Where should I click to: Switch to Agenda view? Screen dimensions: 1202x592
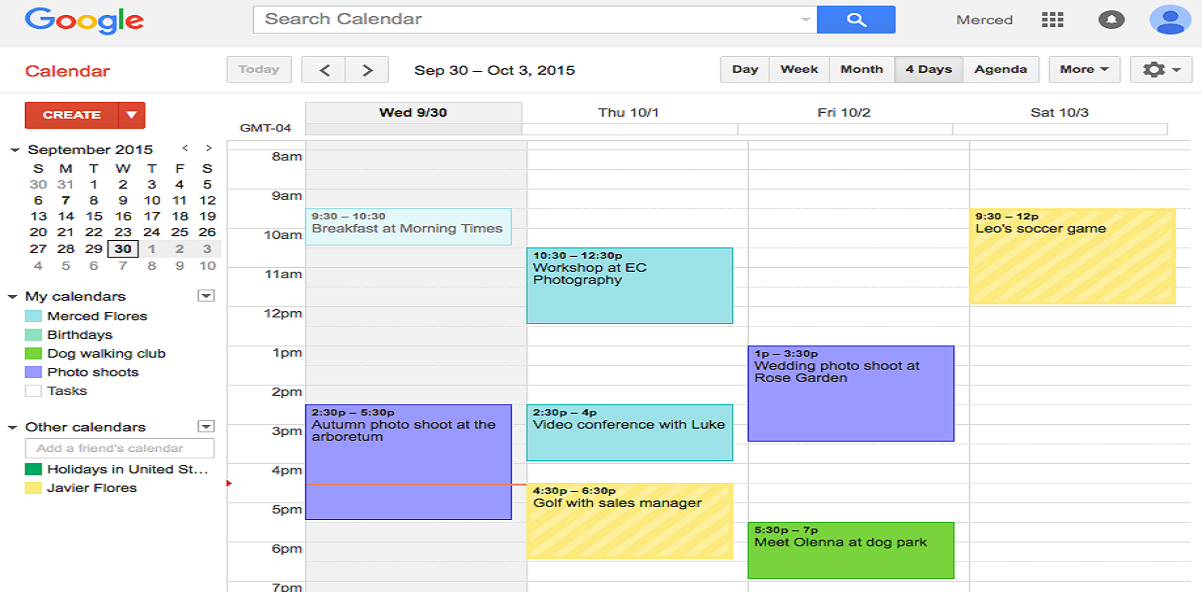coord(1000,69)
